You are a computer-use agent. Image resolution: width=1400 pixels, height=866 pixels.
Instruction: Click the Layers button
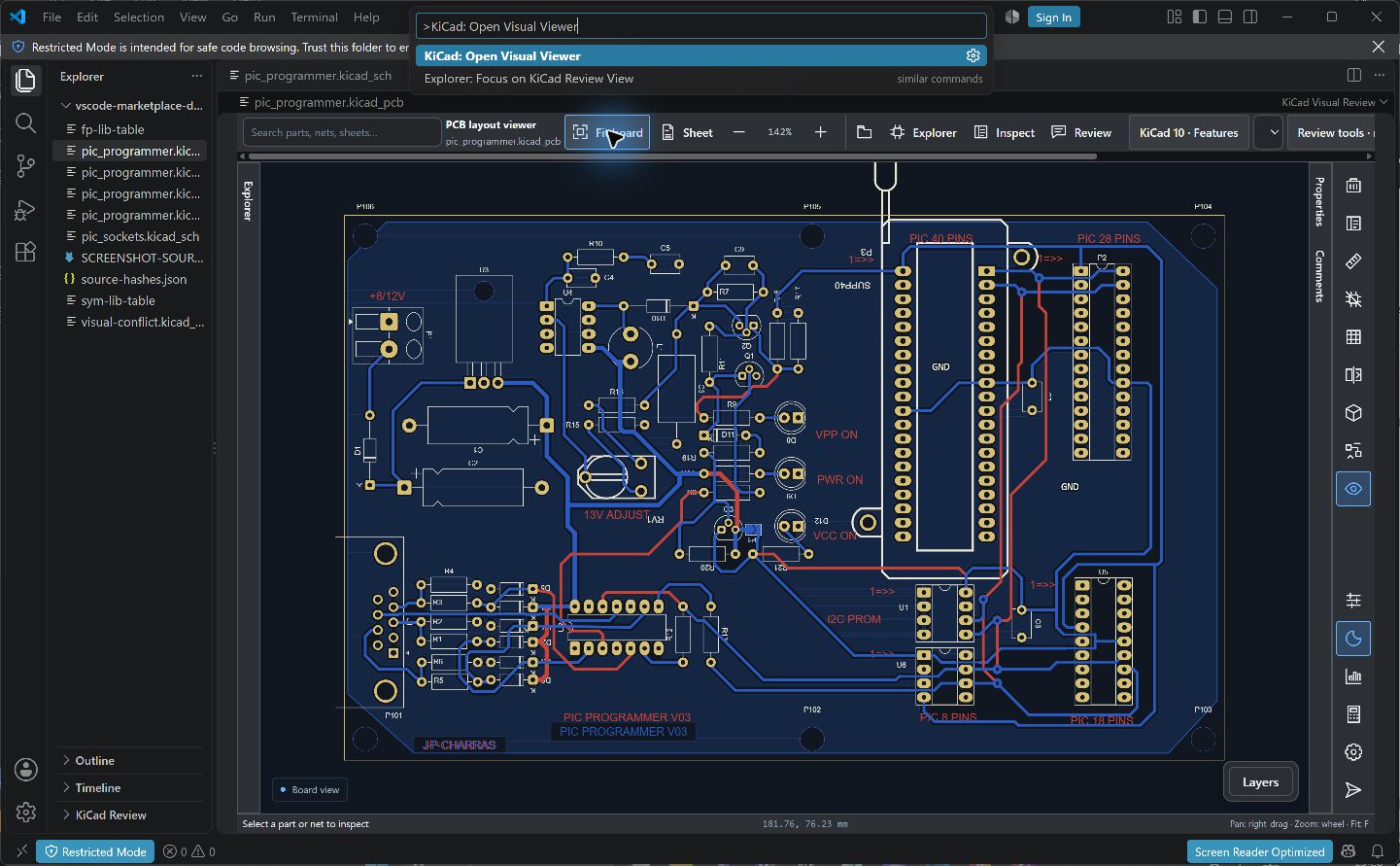[x=1260, y=782]
